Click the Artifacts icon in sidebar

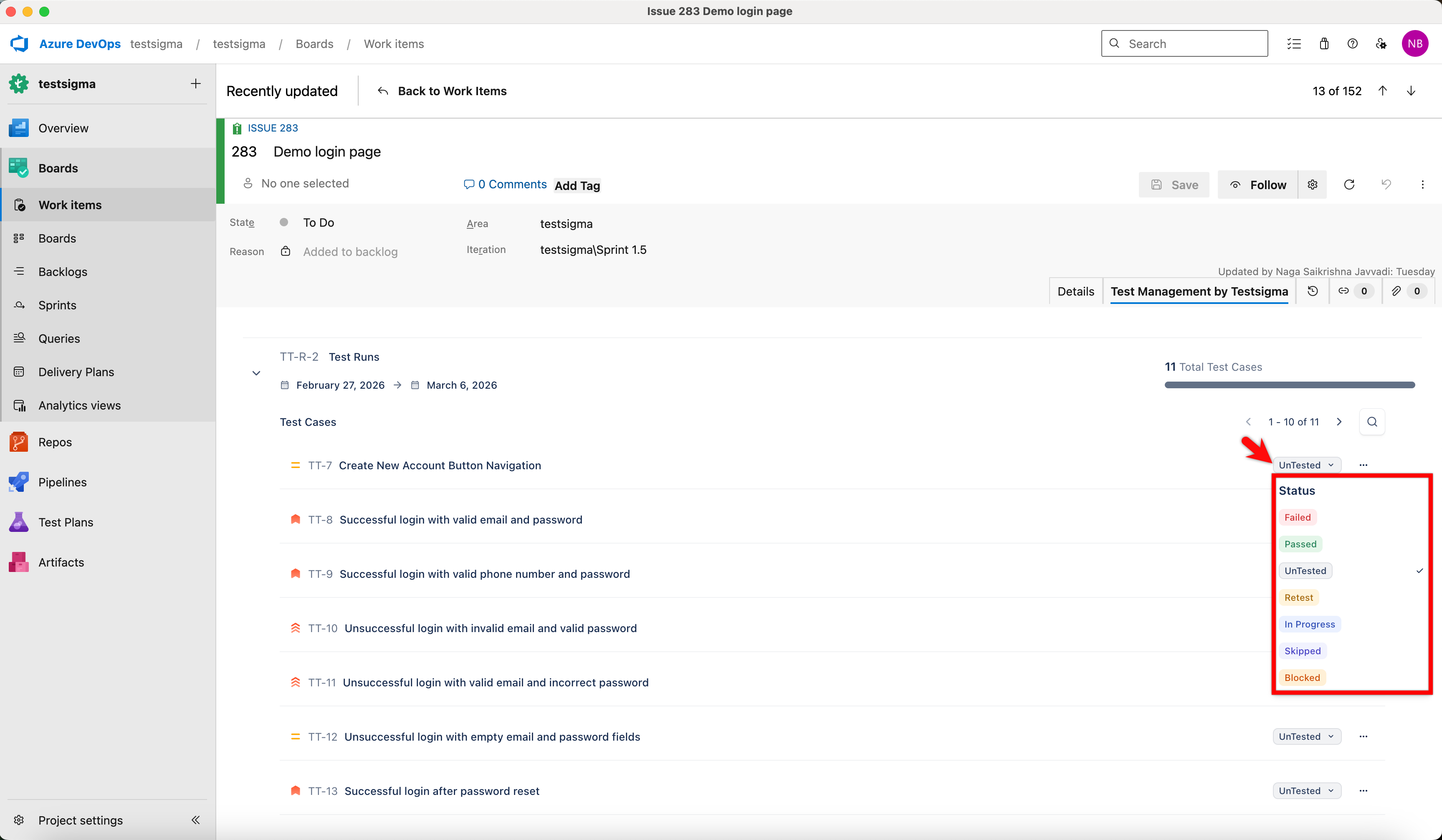(19, 562)
